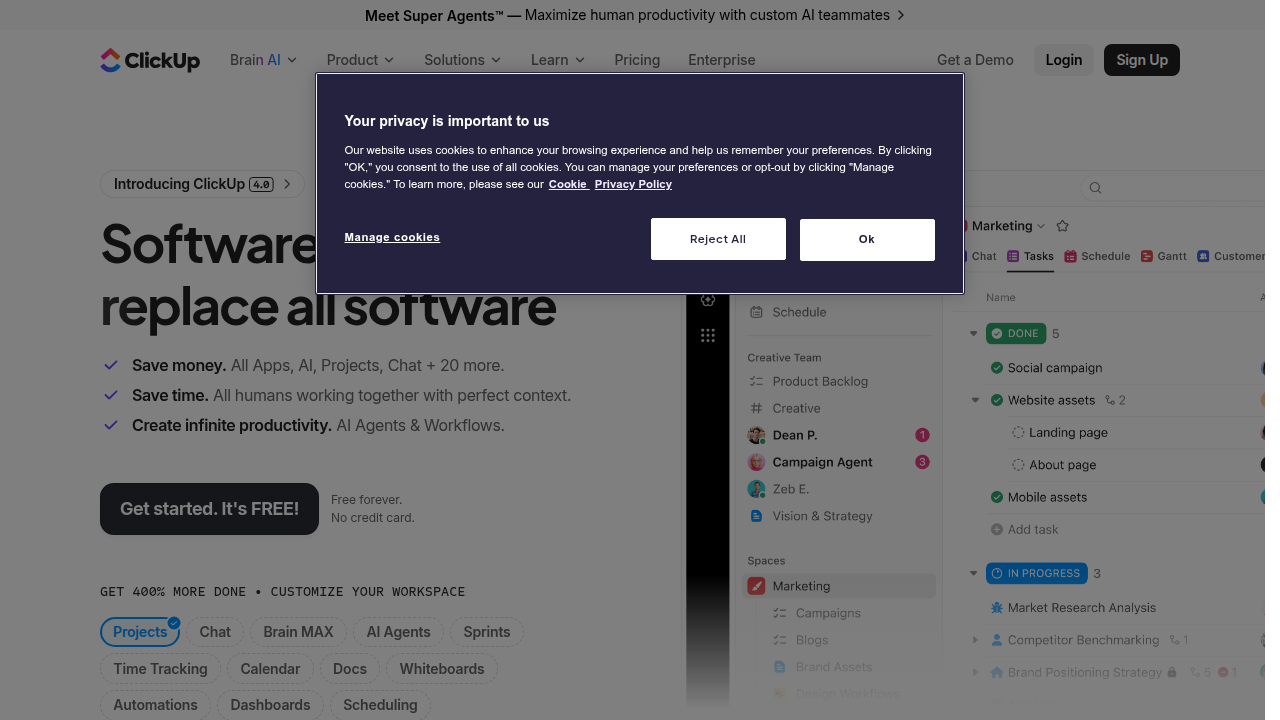Click the Campaign Agent avatar
The image size is (1280, 720).
(x=756, y=462)
